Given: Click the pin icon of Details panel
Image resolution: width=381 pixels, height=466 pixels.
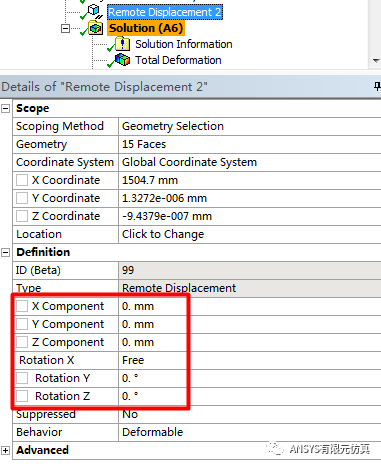Looking at the screenshot, I should coord(377,86).
